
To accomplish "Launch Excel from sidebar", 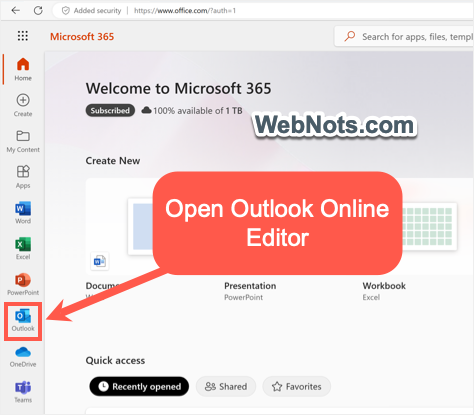I will pyautogui.click(x=23, y=248).
